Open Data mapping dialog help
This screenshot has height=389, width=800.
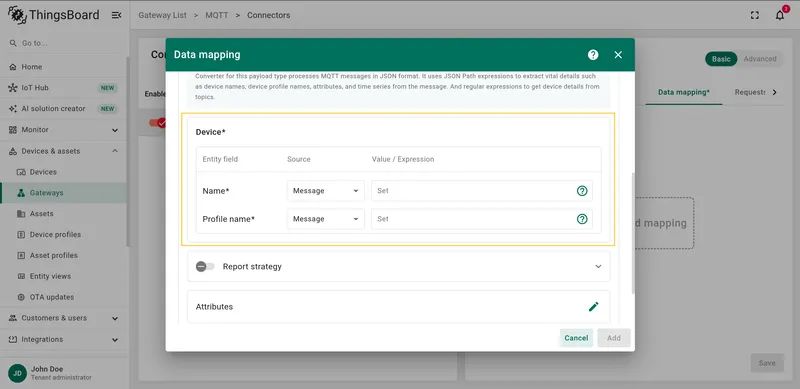[x=593, y=55]
